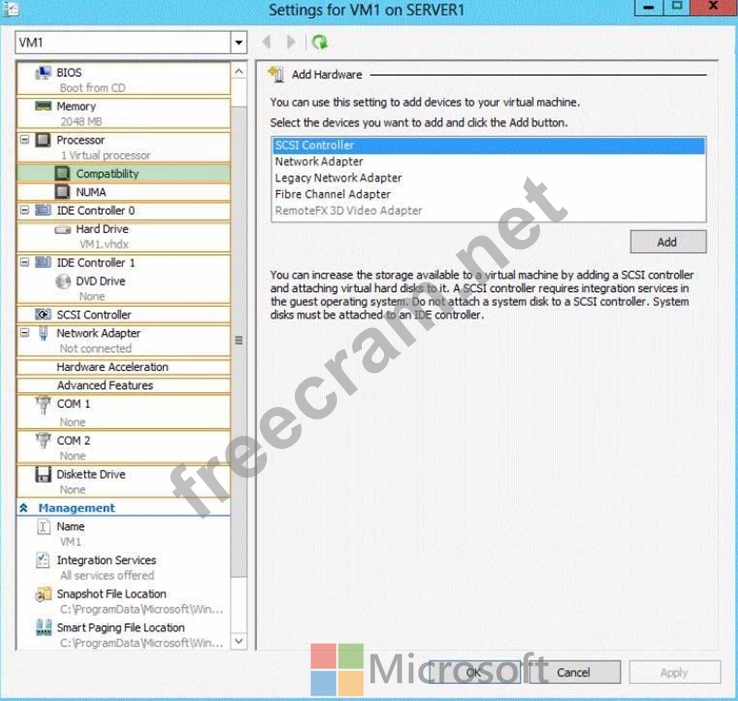
Task: Click the Processor icon
Action: pyautogui.click(x=43, y=140)
